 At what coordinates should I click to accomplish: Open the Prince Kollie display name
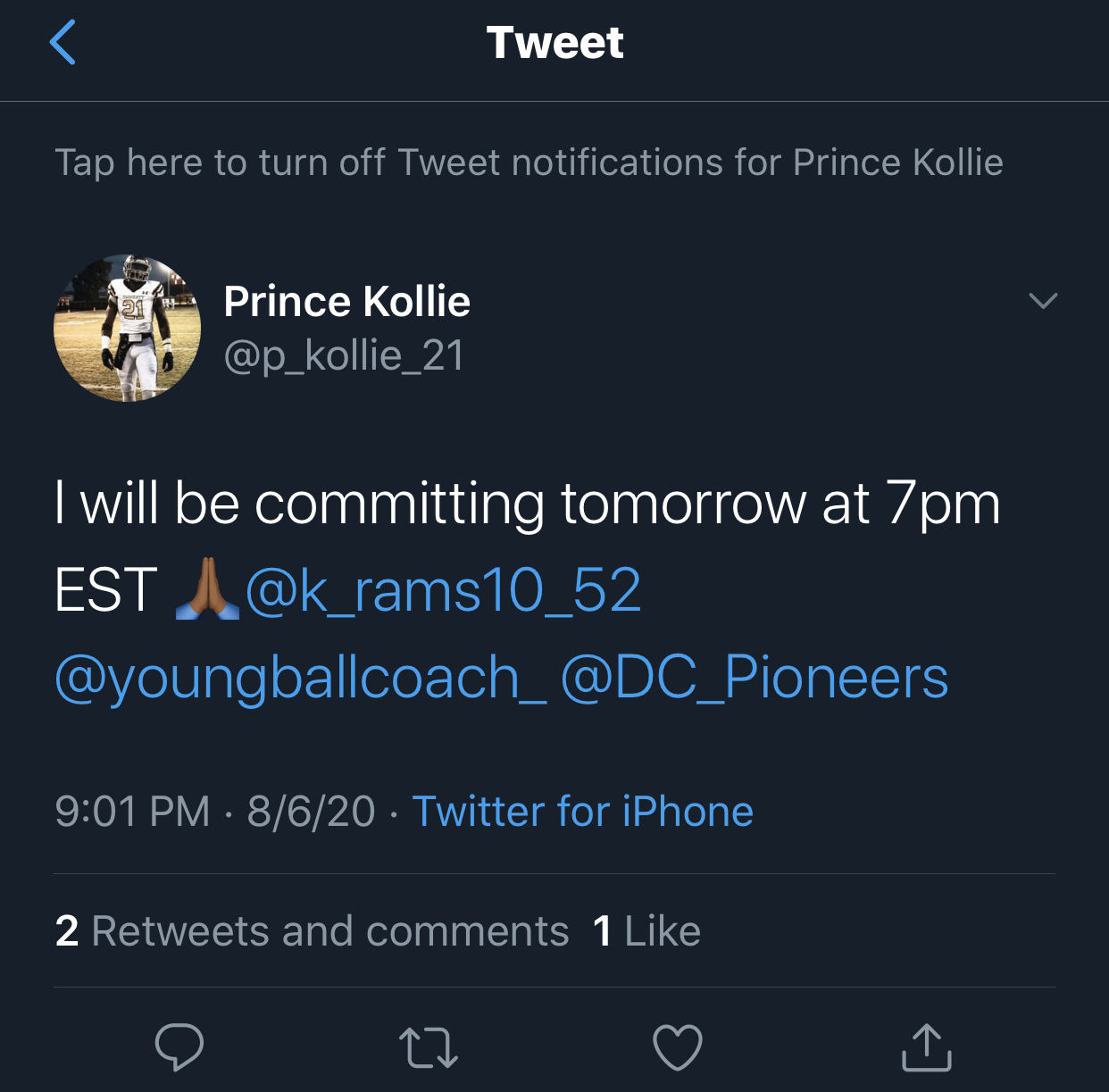(x=346, y=302)
